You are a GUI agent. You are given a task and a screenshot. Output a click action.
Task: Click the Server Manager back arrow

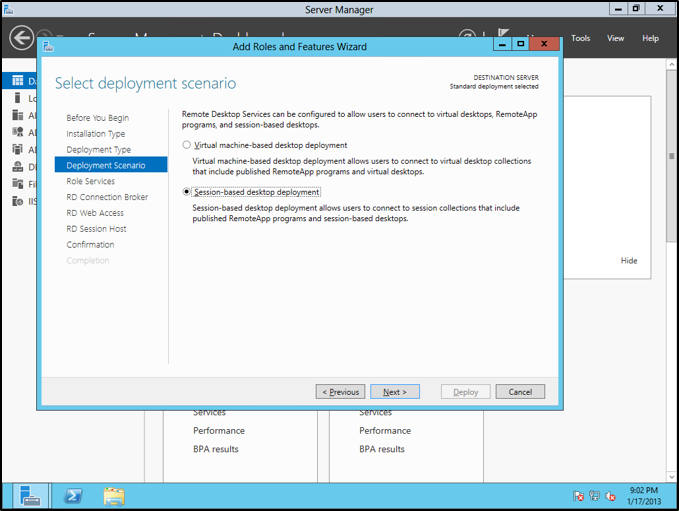pos(21,39)
